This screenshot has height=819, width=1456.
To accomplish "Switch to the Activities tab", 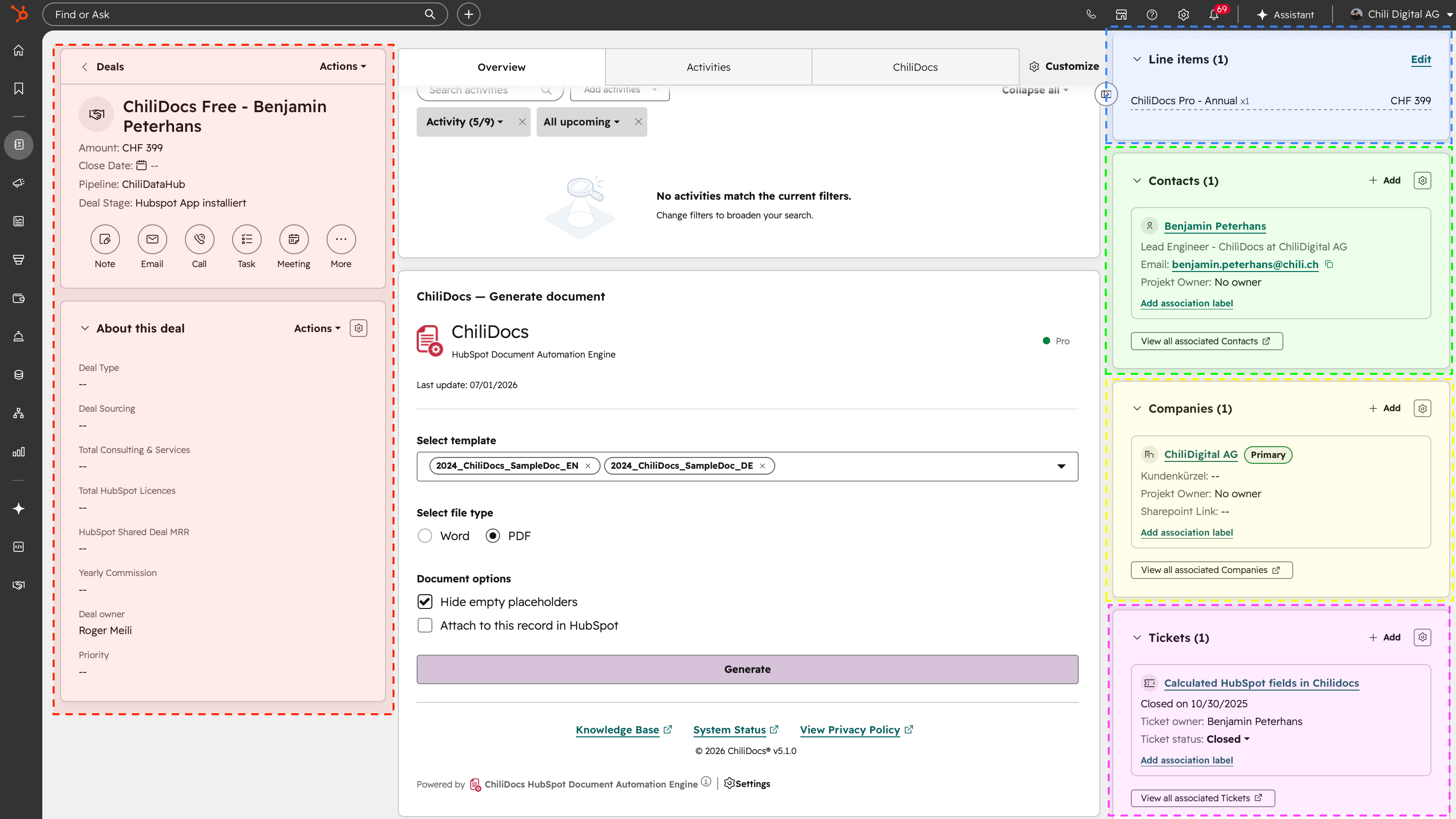I will (x=708, y=67).
